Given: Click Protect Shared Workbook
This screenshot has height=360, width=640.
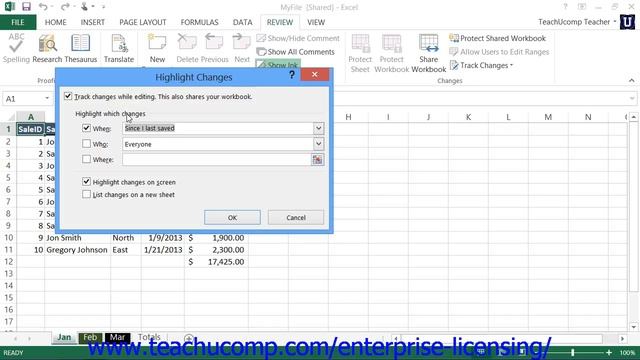Looking at the screenshot, I should 498,38.
